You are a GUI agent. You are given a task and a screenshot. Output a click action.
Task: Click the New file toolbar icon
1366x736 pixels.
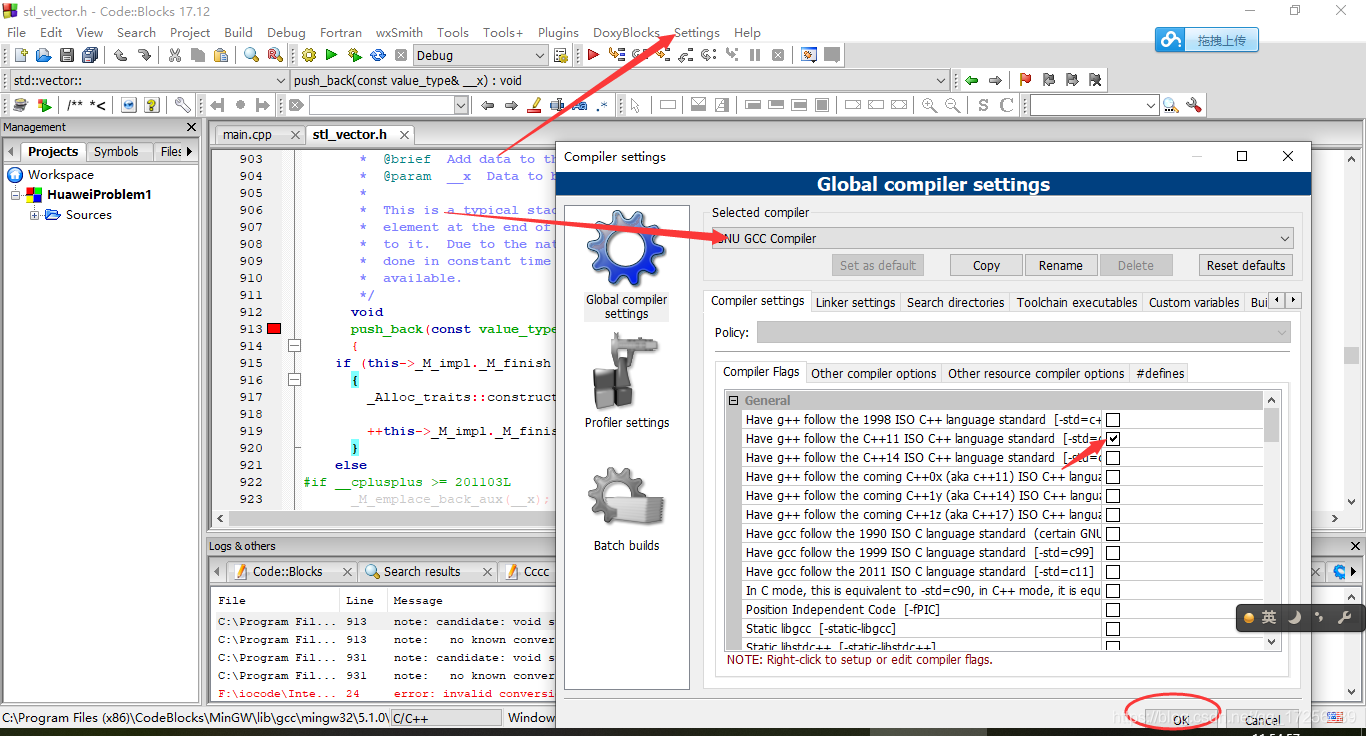[x=19, y=55]
